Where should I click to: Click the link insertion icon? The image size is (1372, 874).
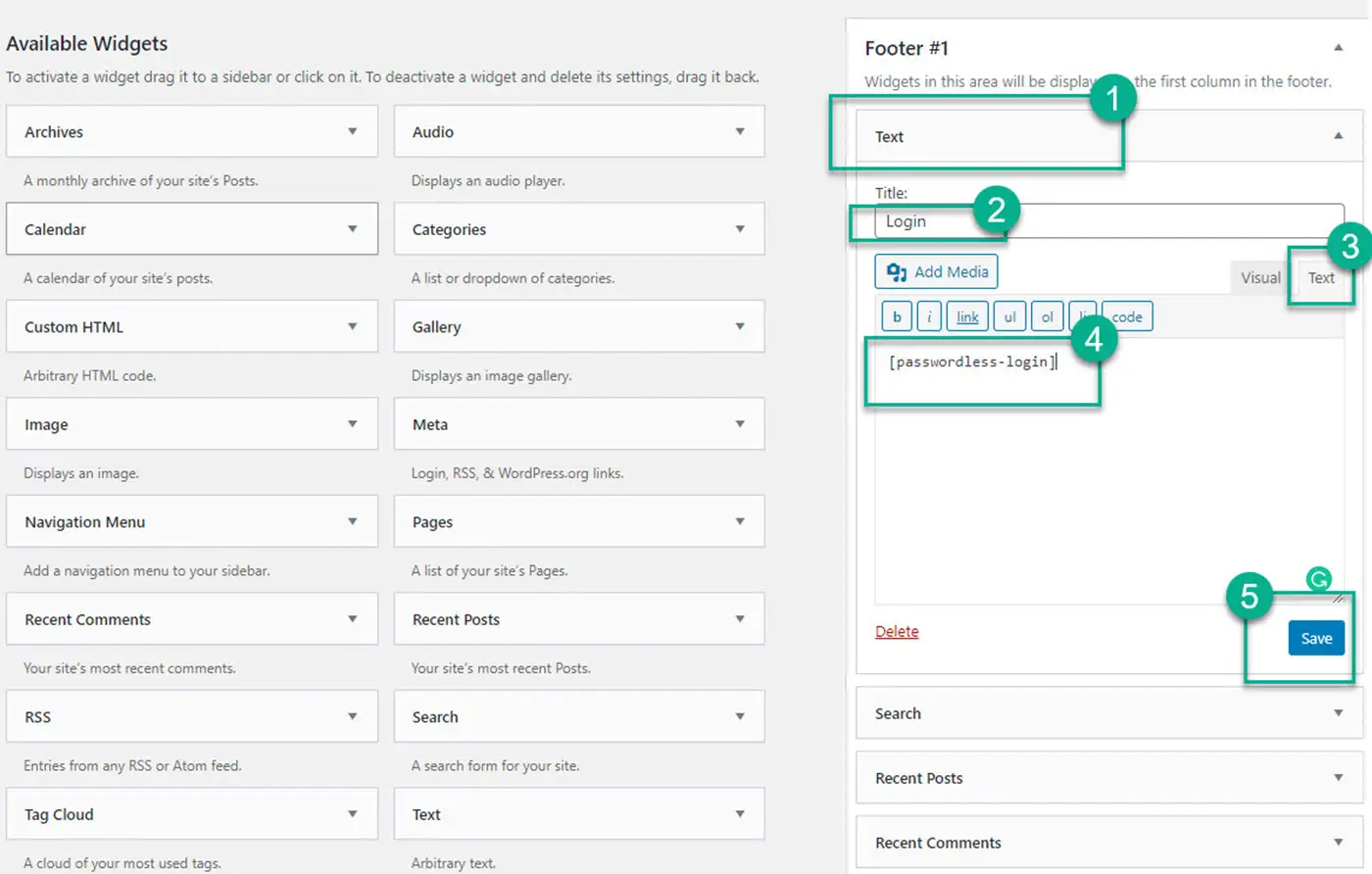[966, 316]
